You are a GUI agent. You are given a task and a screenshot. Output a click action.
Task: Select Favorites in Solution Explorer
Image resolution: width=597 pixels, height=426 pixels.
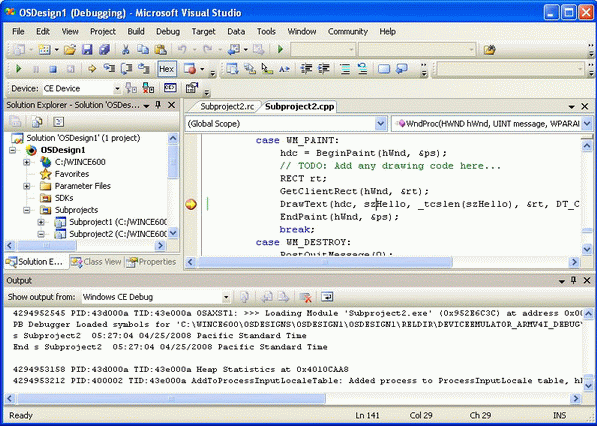72,174
